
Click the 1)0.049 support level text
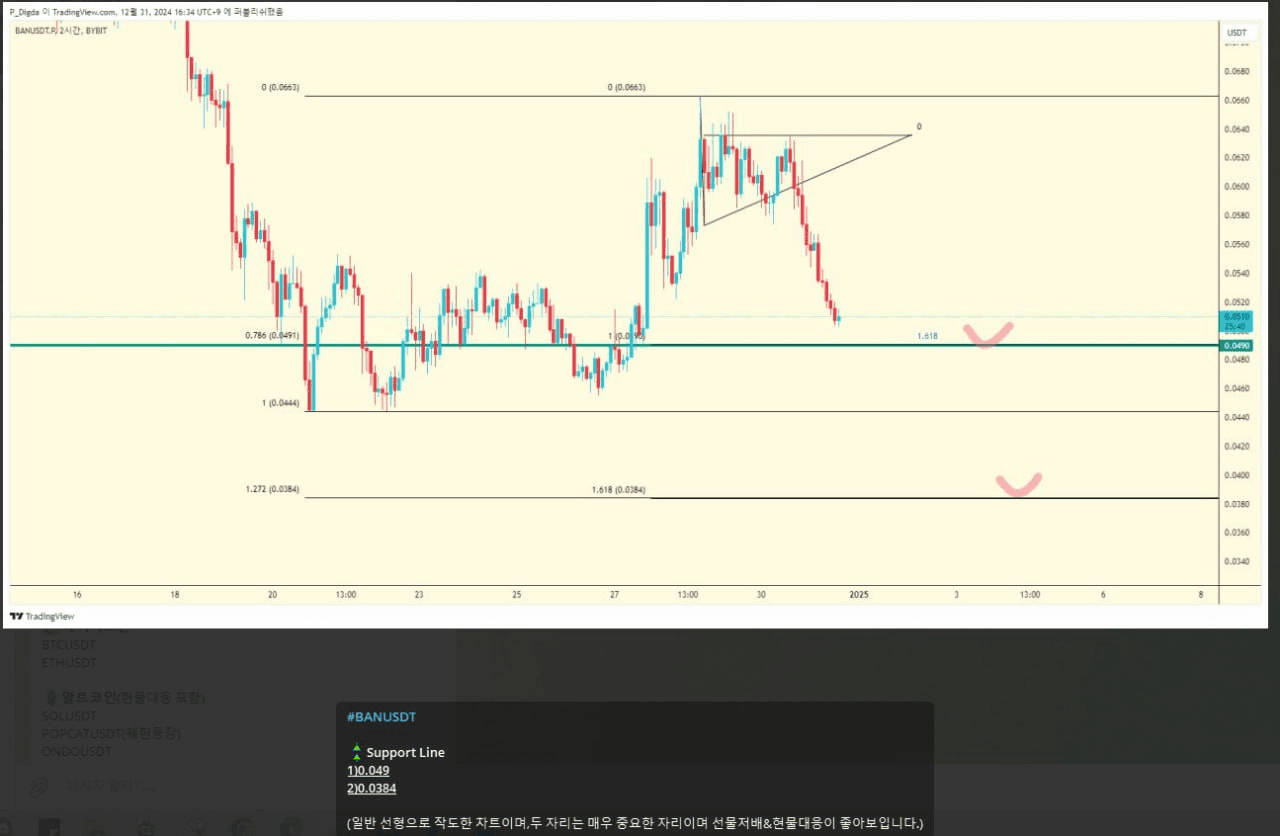point(368,771)
